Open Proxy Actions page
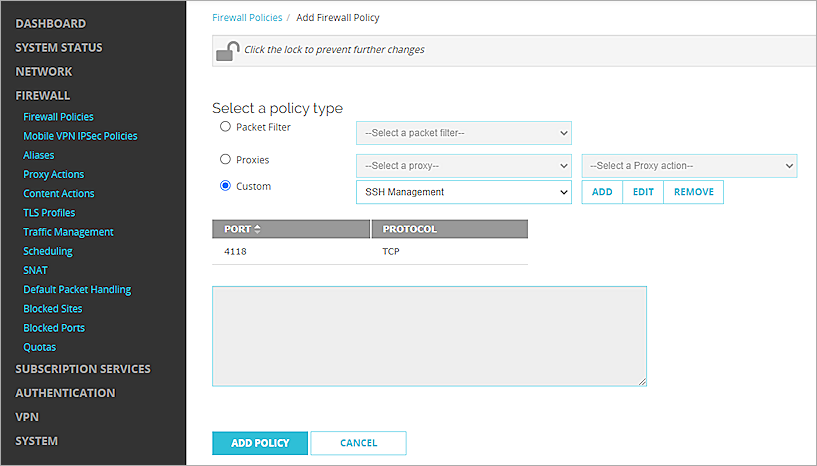This screenshot has width=817, height=466. 54,175
